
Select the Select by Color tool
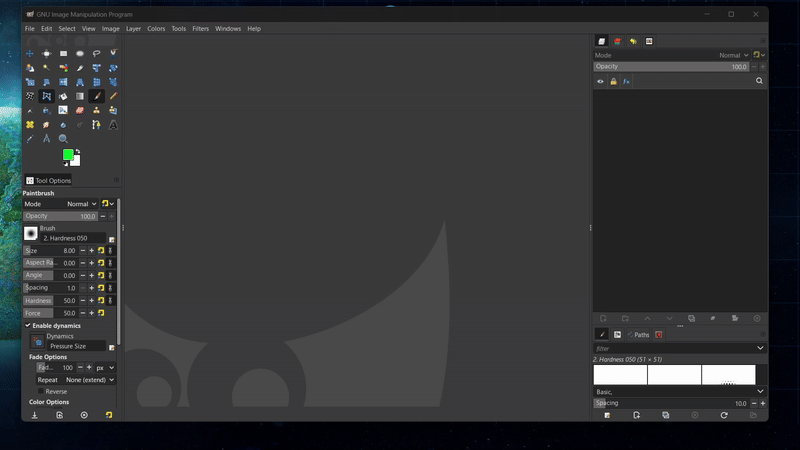pyautogui.click(x=63, y=68)
